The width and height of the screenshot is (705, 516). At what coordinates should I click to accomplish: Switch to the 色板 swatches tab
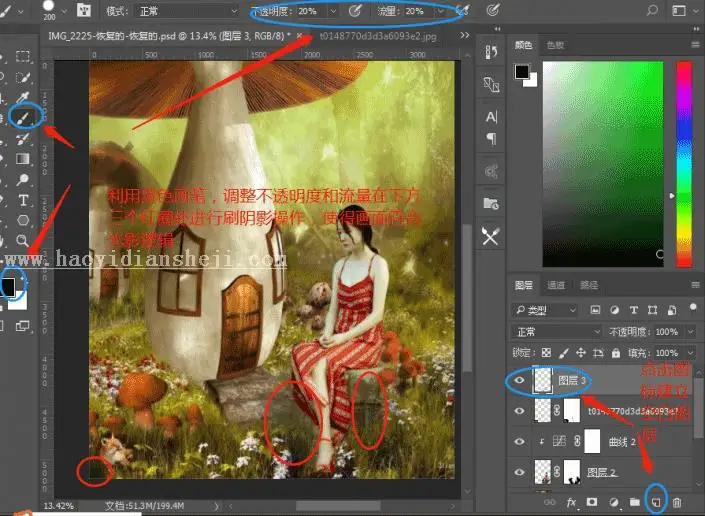point(555,45)
